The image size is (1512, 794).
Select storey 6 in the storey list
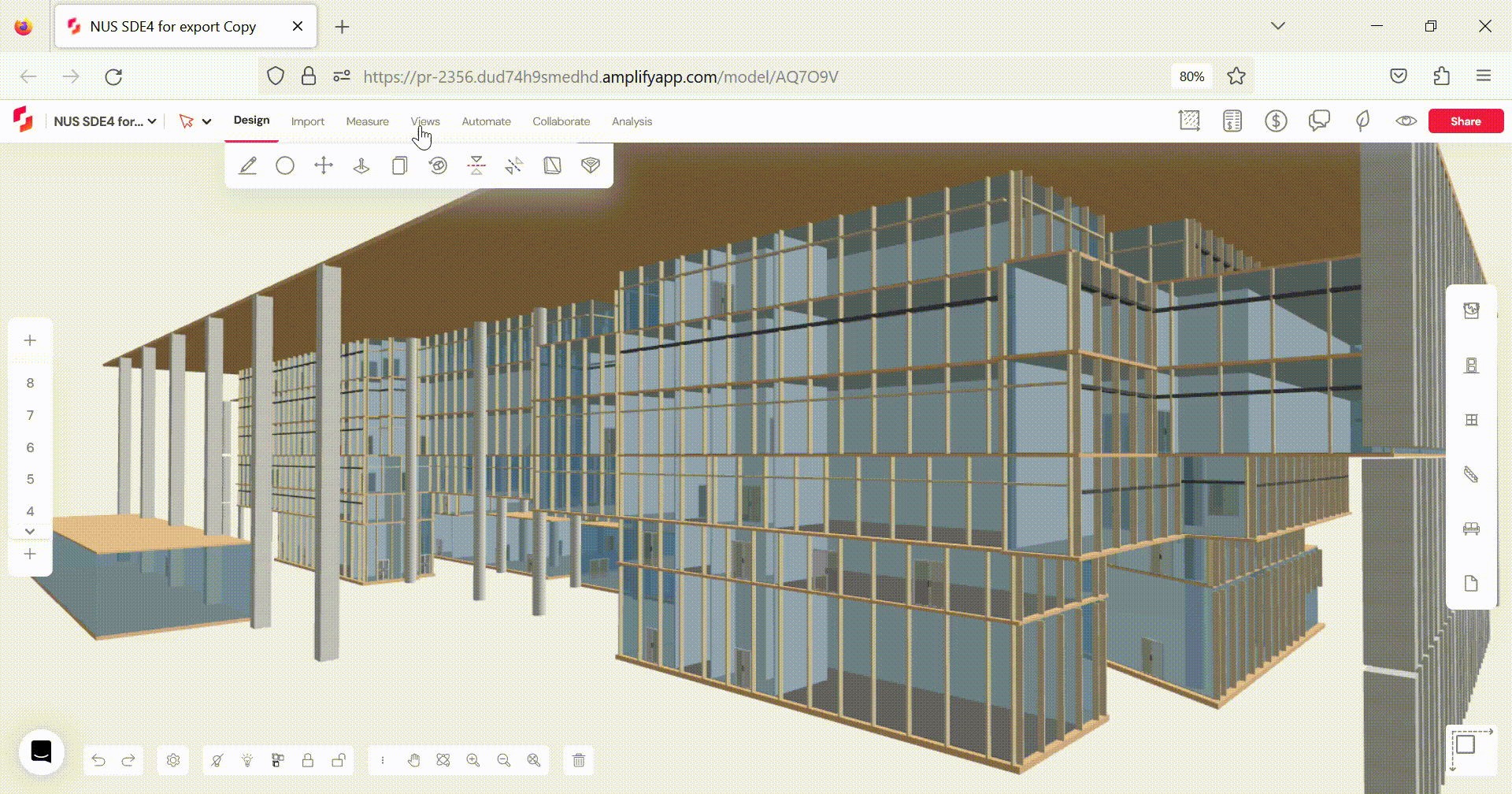click(x=30, y=447)
